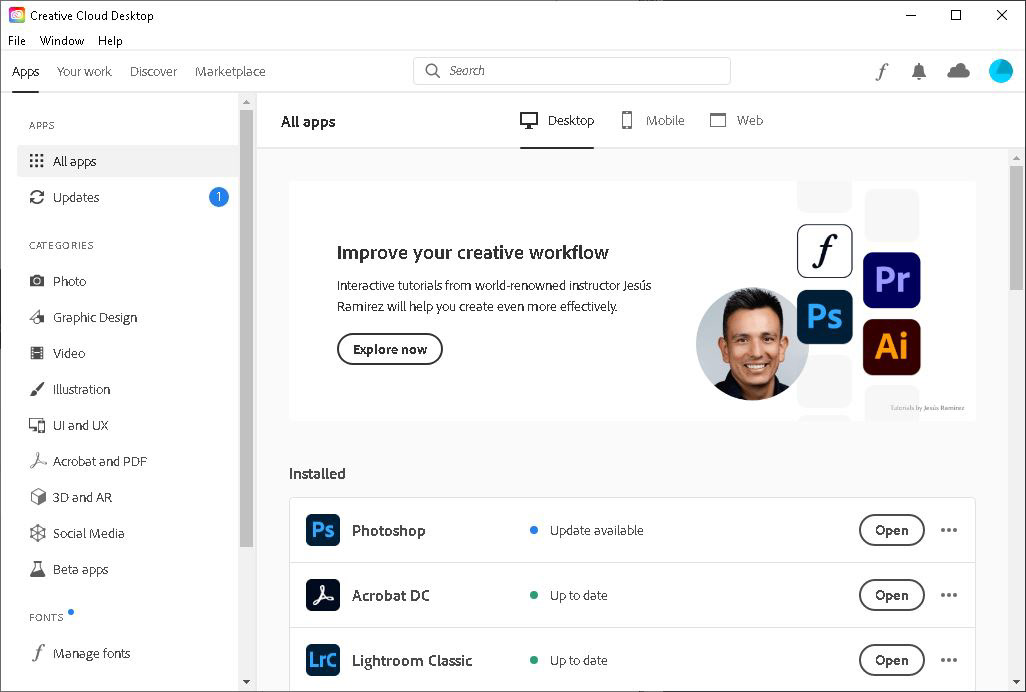Click the Lightroom Classic Up to date status
This screenshot has height=692, width=1026.
[569, 660]
